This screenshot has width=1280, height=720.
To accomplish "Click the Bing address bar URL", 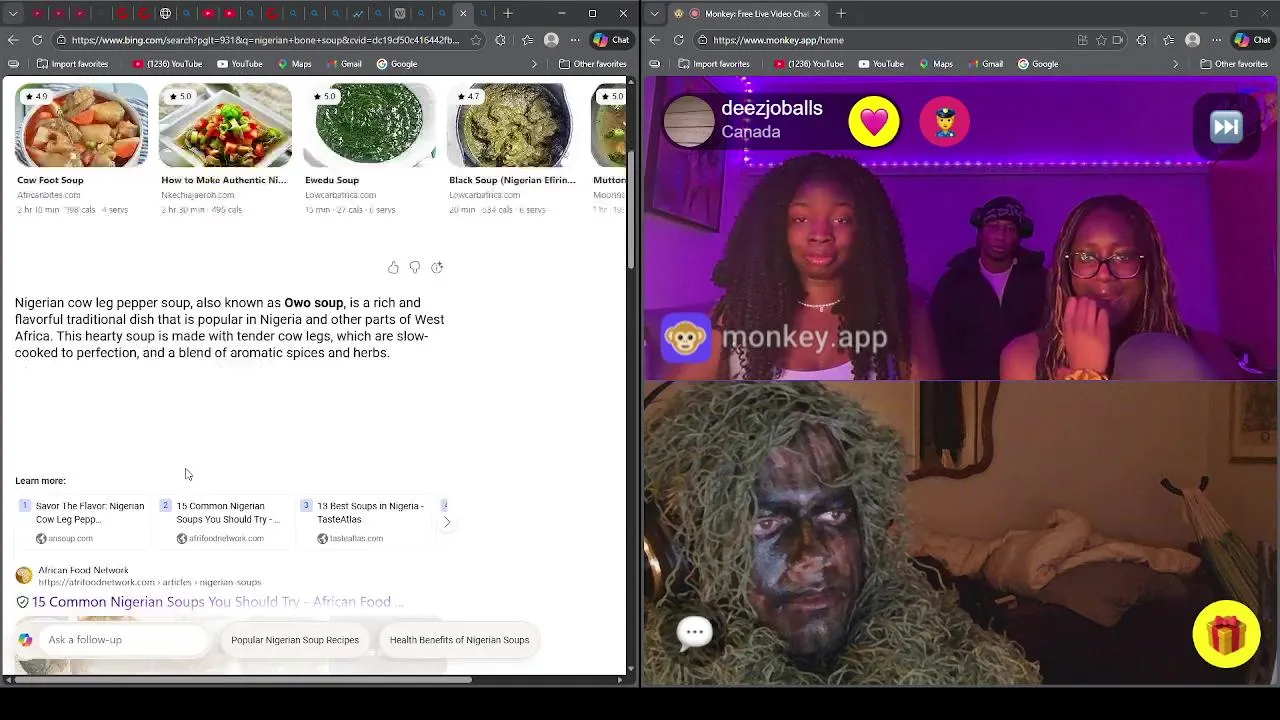I will (265, 40).
